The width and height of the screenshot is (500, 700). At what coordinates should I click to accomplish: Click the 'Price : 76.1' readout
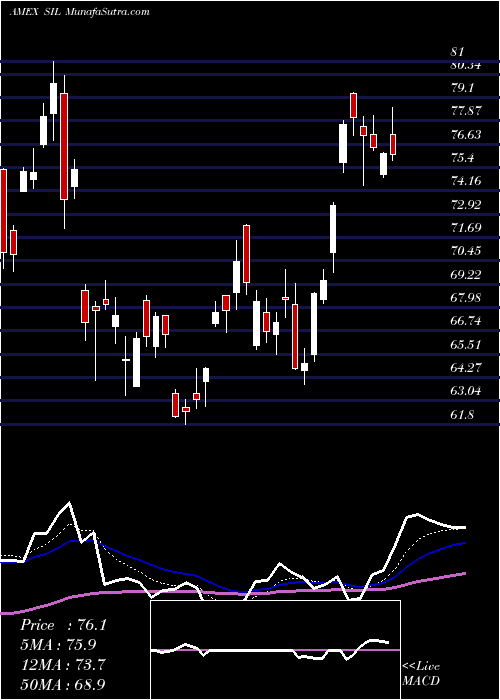pyautogui.click(x=63, y=625)
